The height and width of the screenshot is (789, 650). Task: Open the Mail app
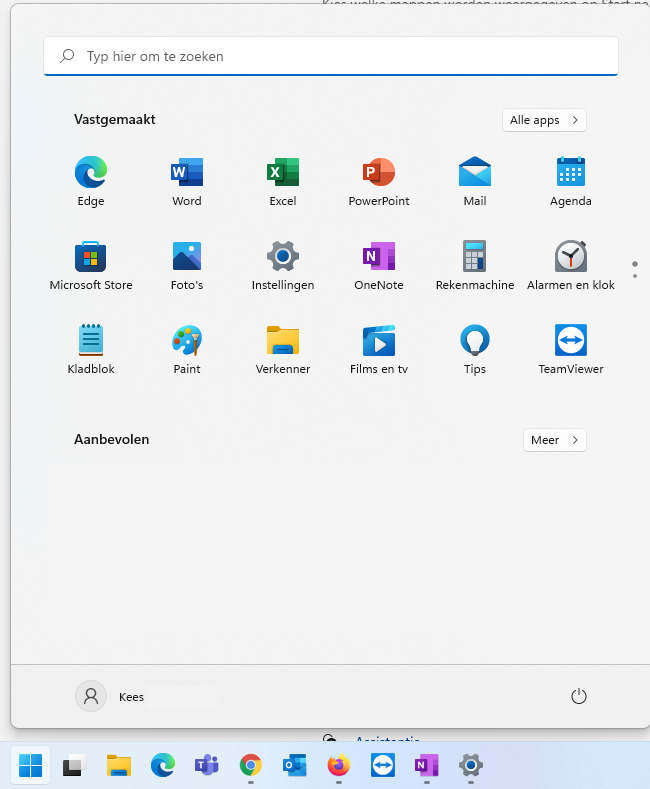coord(475,181)
